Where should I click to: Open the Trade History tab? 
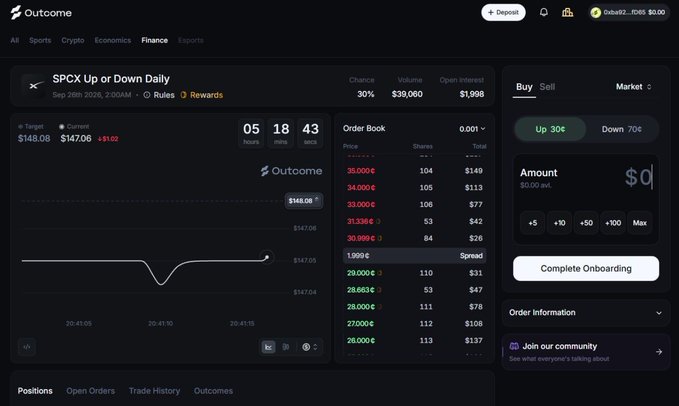(154, 391)
